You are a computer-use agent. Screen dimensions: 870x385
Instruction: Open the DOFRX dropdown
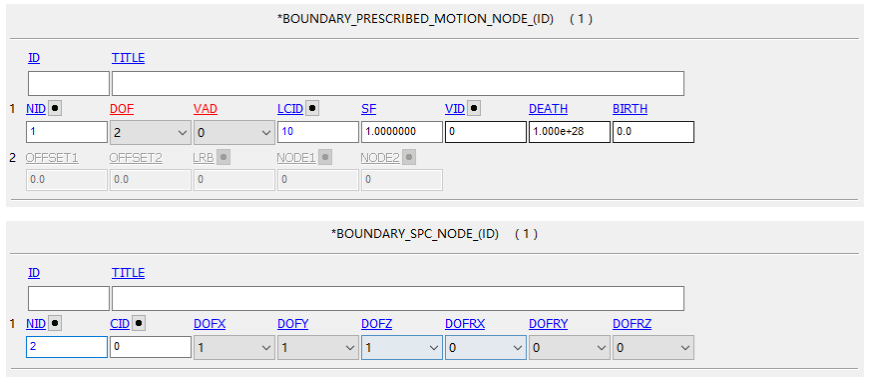click(485, 347)
